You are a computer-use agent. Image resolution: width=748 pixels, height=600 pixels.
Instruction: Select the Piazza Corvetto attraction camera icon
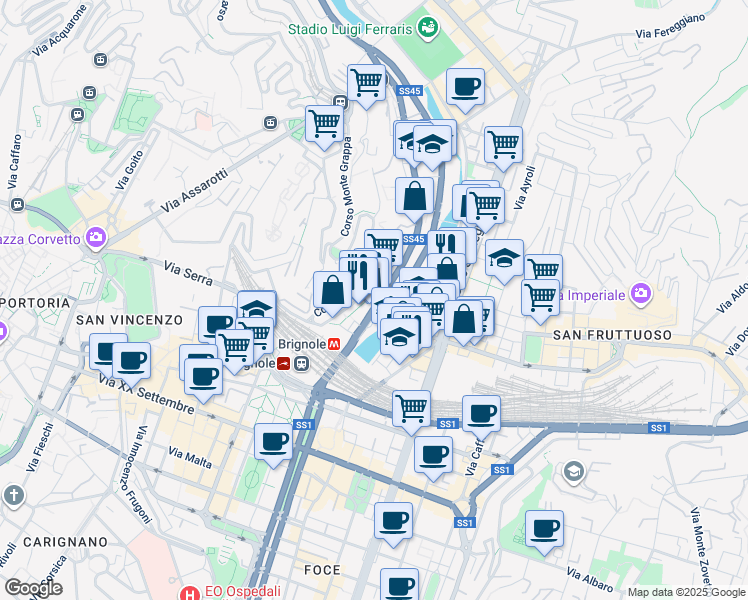click(x=96, y=239)
